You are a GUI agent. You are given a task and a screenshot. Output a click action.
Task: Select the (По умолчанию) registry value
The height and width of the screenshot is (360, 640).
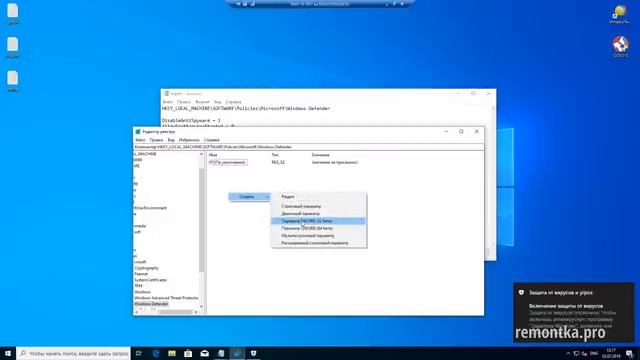[228, 162]
